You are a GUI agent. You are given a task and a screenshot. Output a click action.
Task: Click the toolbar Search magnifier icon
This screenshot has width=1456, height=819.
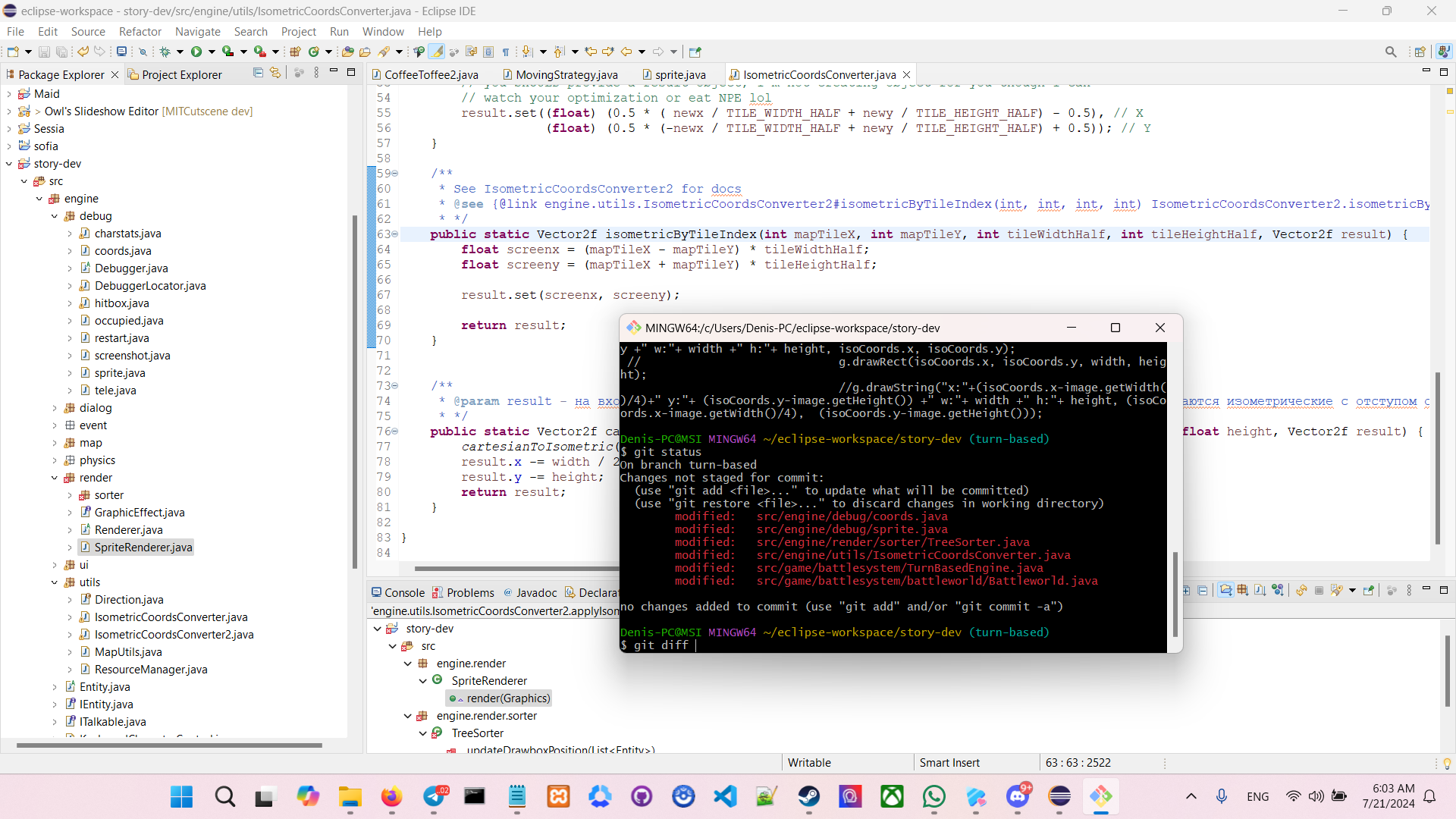point(1390,52)
